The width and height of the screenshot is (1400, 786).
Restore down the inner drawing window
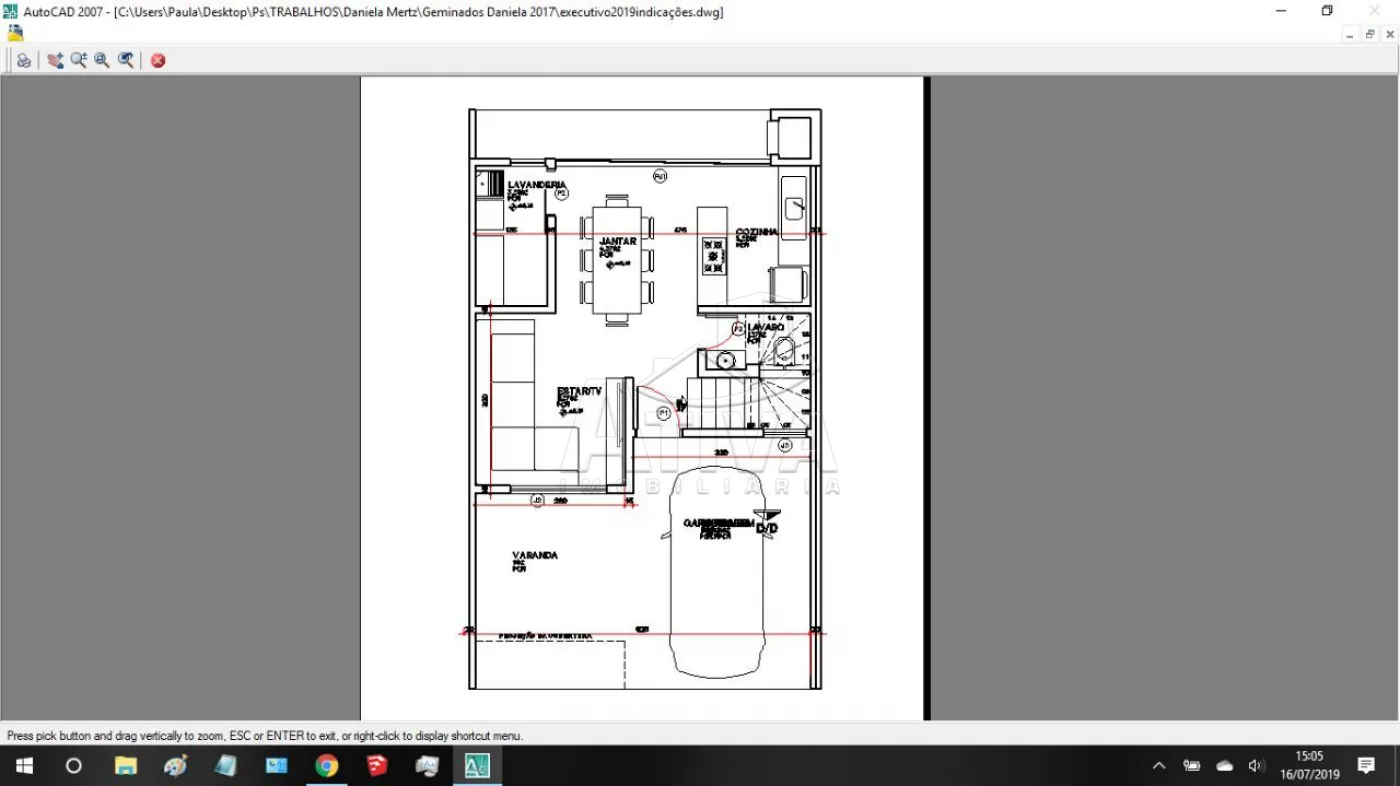pyautogui.click(x=1370, y=34)
